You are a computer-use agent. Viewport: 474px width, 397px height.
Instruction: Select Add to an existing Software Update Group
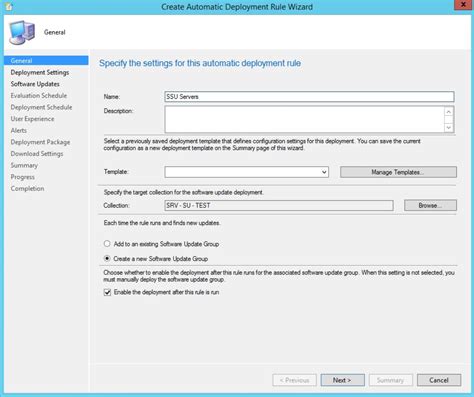point(107,244)
